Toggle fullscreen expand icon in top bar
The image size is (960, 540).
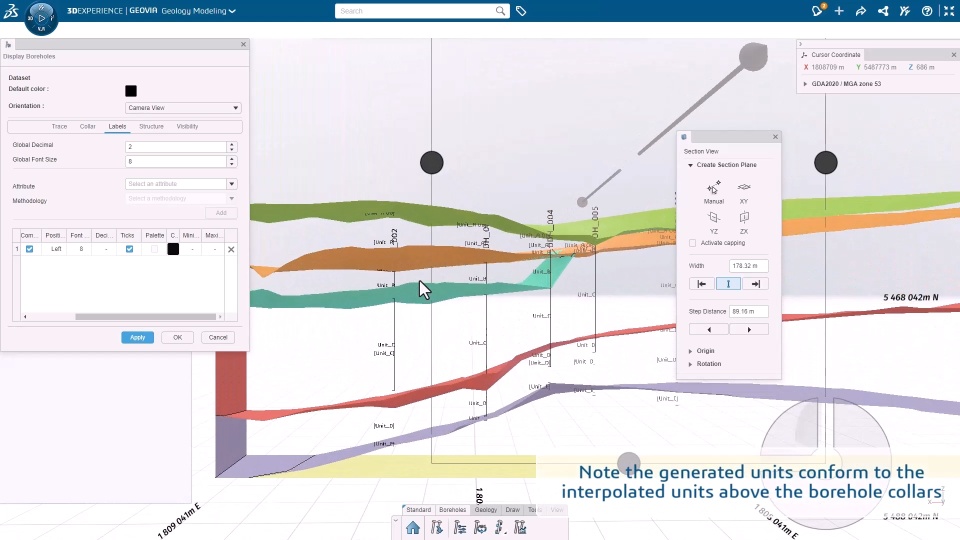tap(948, 11)
